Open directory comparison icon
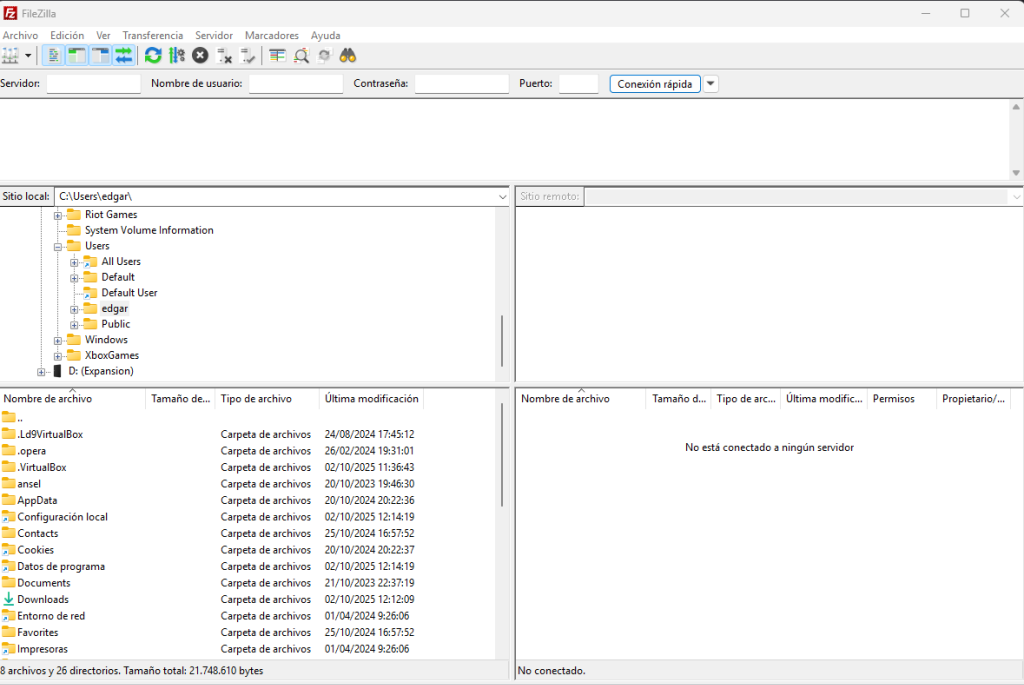 coord(301,56)
